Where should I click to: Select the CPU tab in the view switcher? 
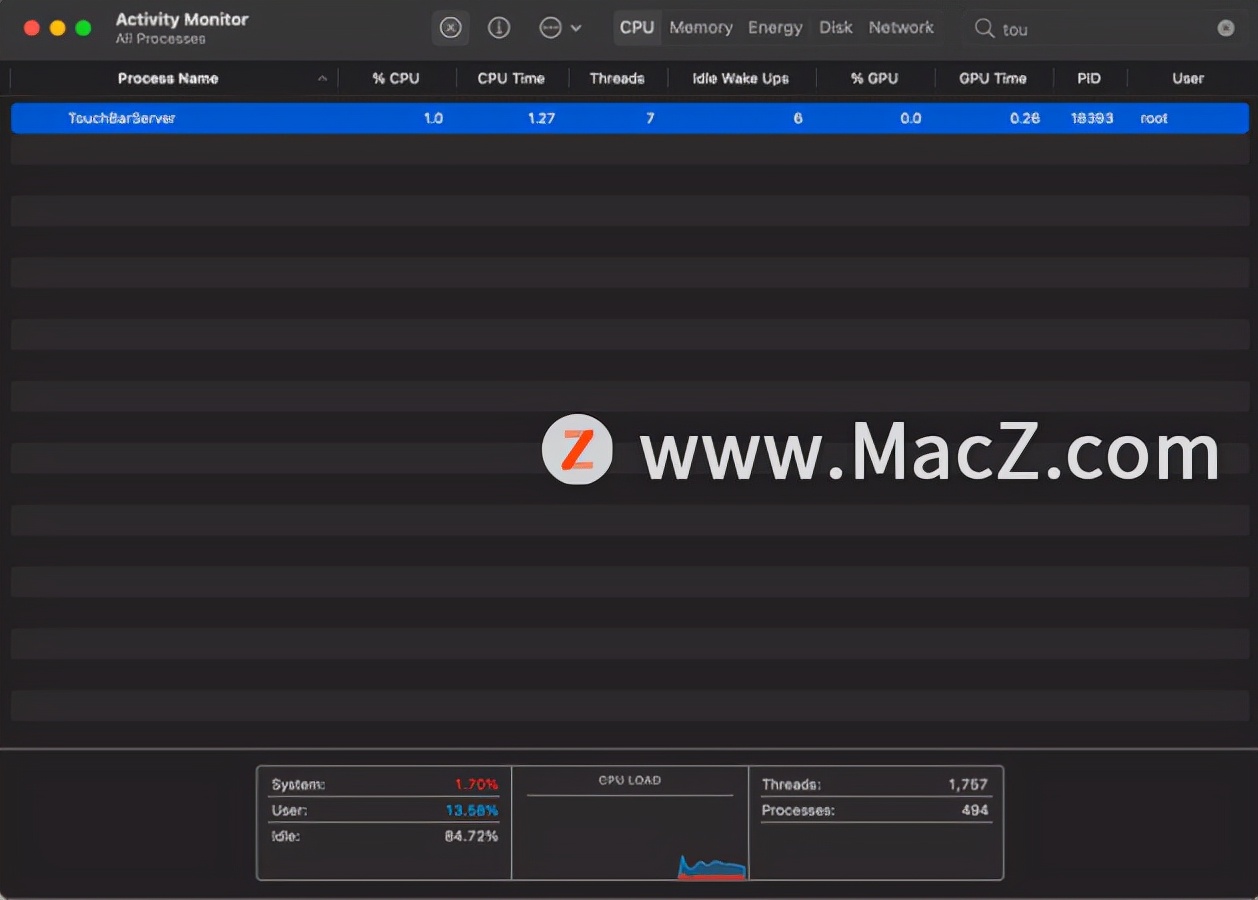click(x=637, y=27)
